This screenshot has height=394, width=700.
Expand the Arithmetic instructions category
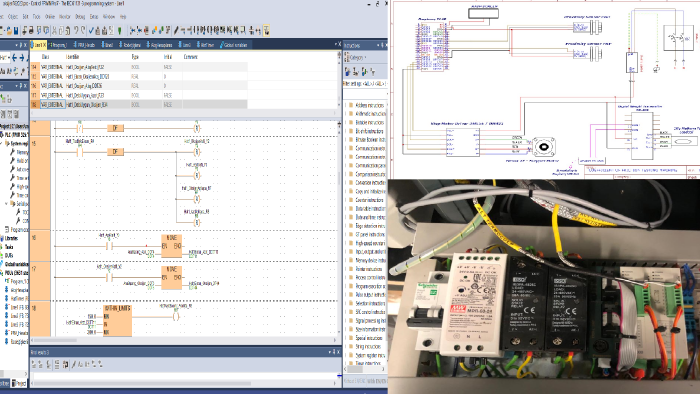tap(346, 114)
